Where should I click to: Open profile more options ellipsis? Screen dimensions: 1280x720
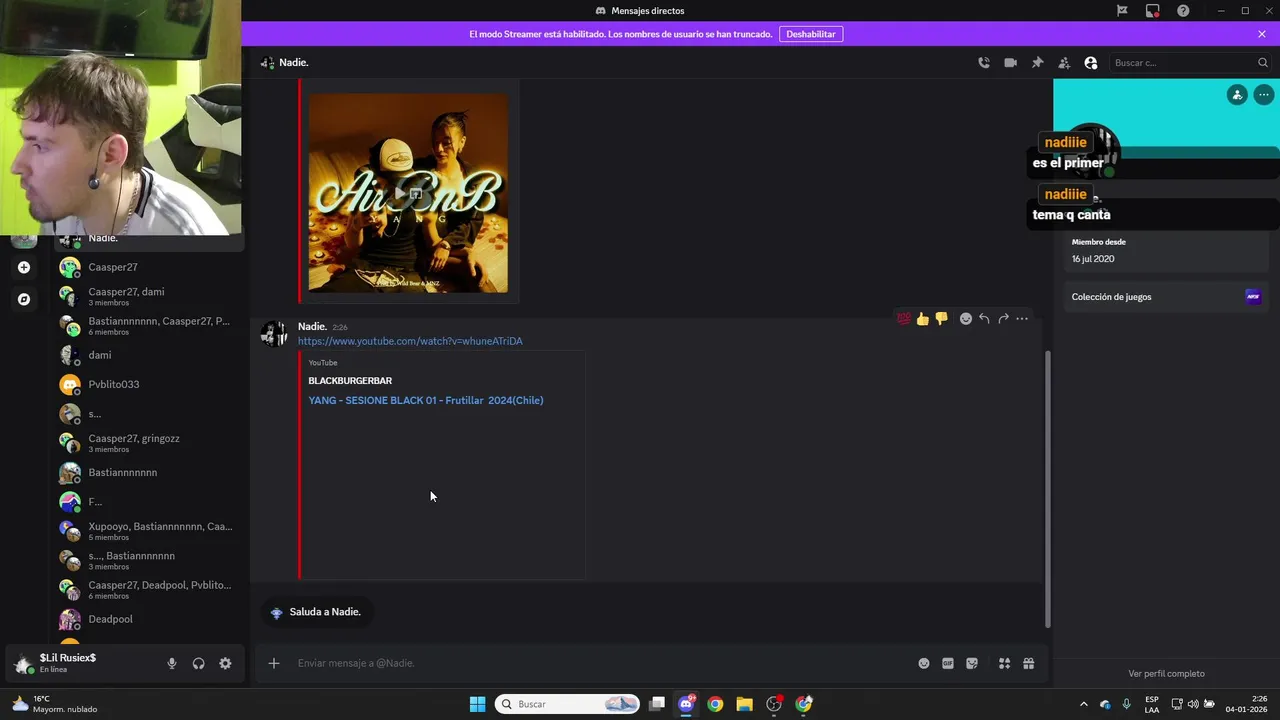point(1264,95)
